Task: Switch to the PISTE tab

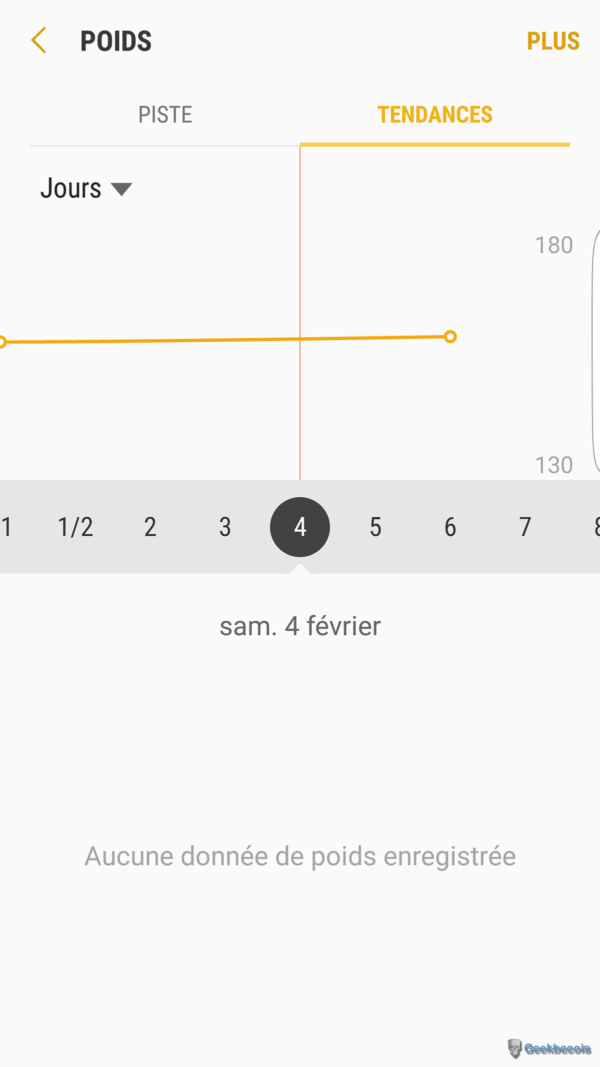Action: 165,115
